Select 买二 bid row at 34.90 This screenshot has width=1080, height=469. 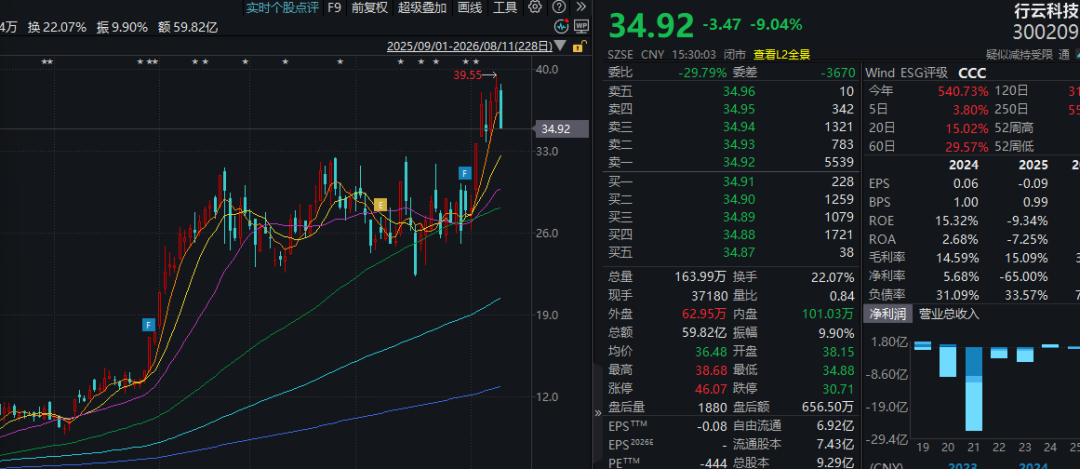pyautogui.click(x=731, y=200)
